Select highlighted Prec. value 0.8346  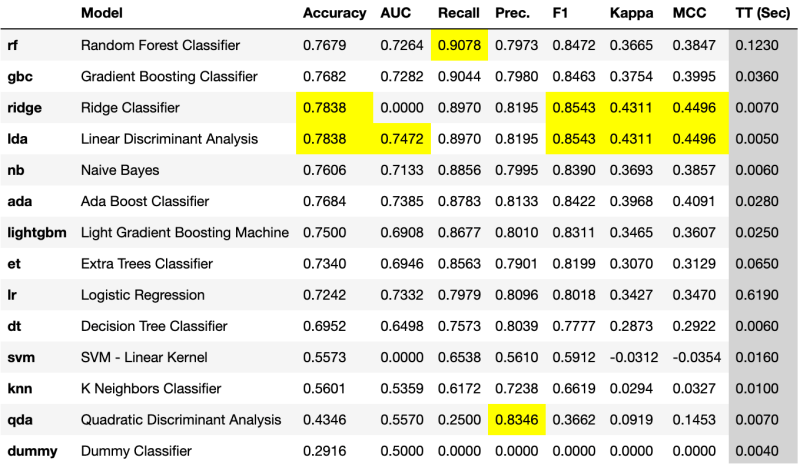516,420
